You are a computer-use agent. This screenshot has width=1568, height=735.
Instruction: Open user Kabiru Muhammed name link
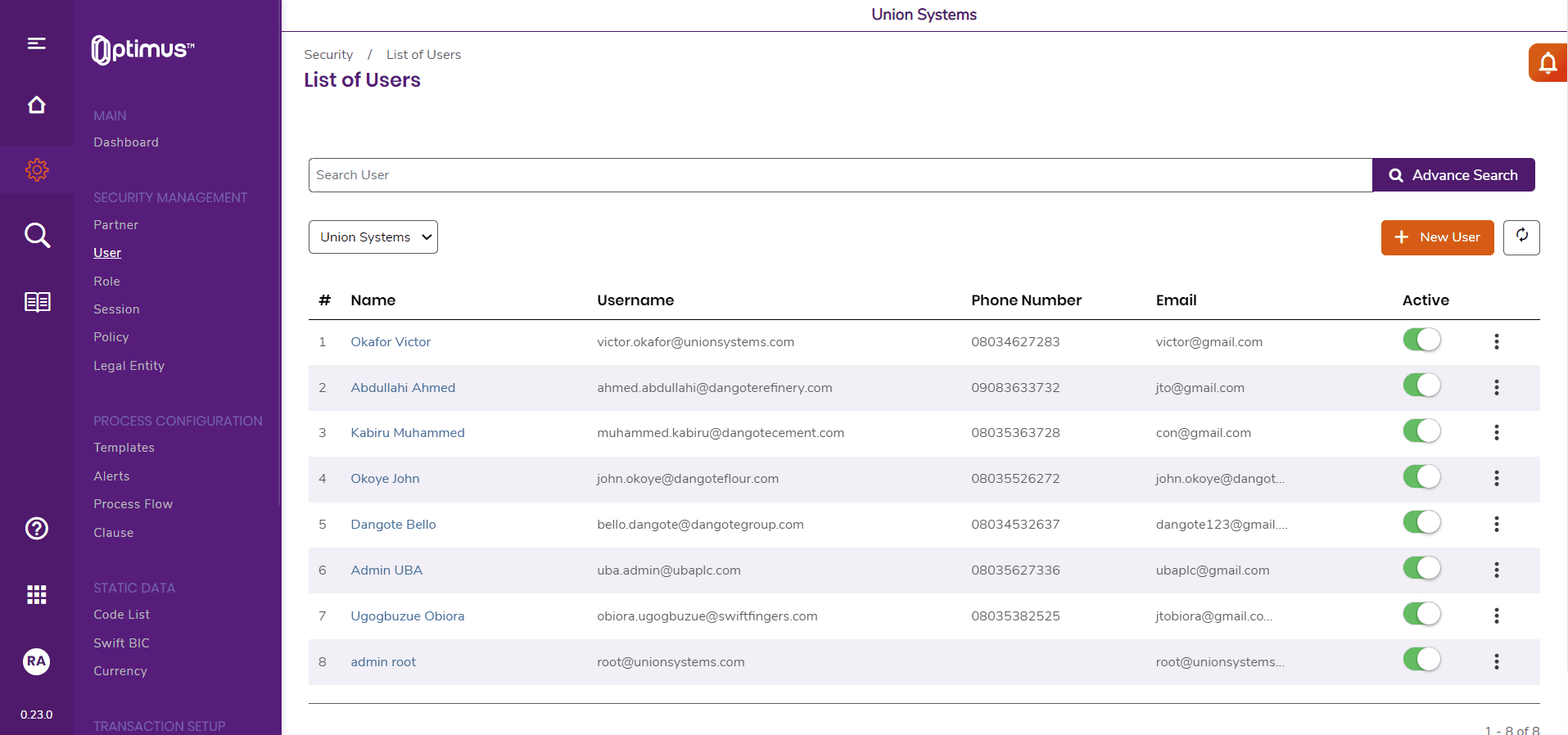point(408,433)
